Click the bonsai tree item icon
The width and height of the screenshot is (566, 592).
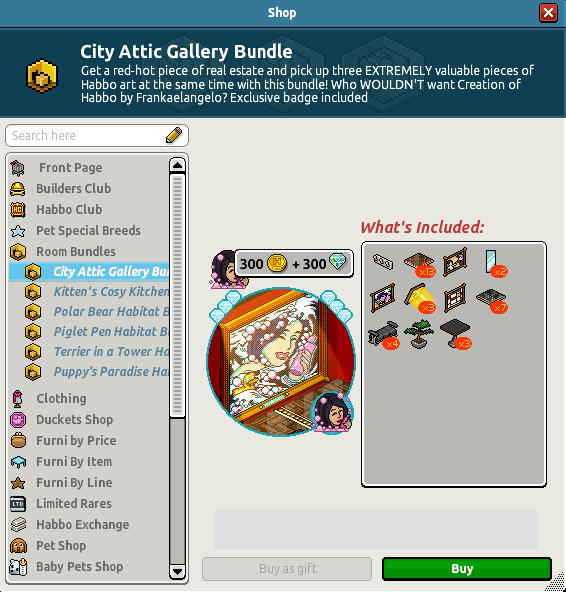(419, 334)
